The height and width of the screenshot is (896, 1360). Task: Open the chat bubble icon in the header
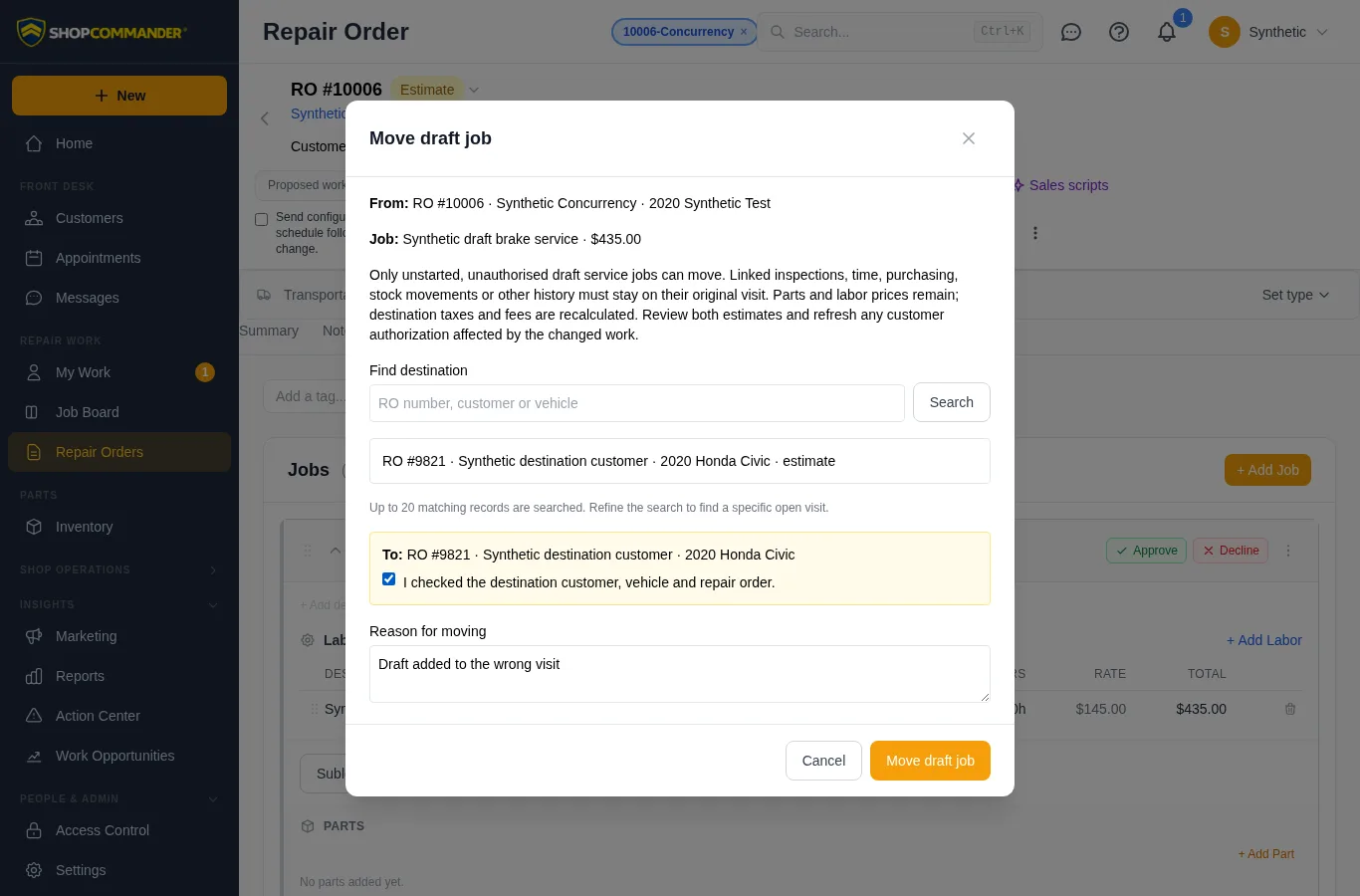pyautogui.click(x=1071, y=32)
